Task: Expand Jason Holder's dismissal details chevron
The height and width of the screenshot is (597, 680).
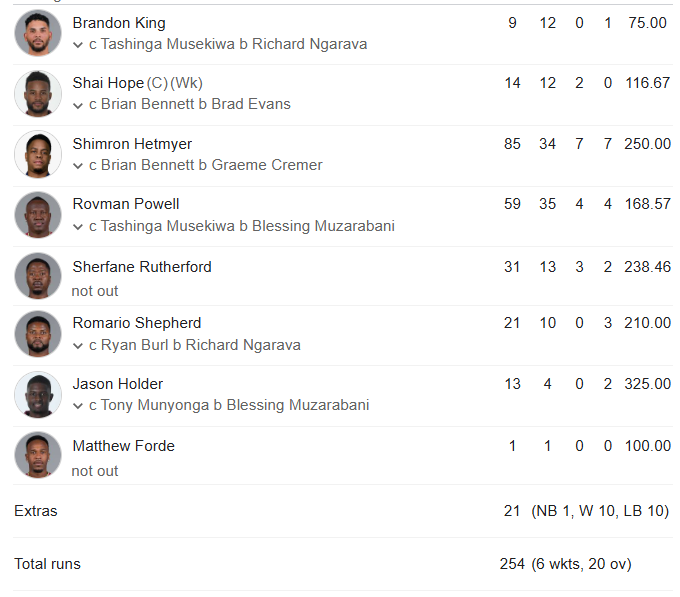Action: point(78,406)
